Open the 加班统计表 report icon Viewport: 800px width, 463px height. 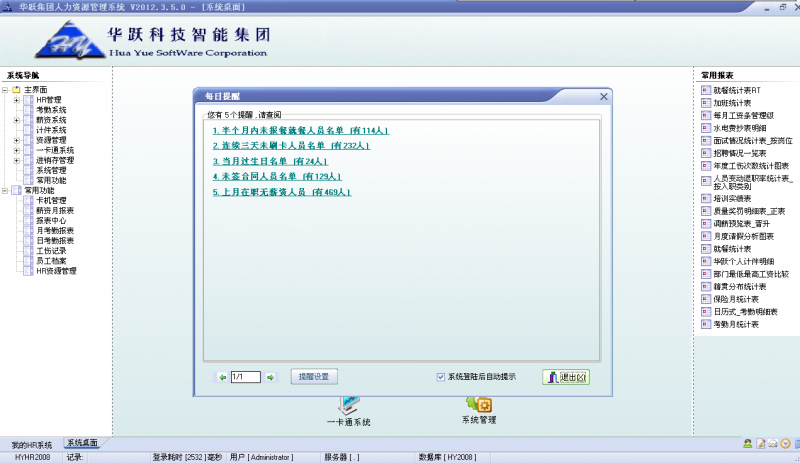(706, 102)
